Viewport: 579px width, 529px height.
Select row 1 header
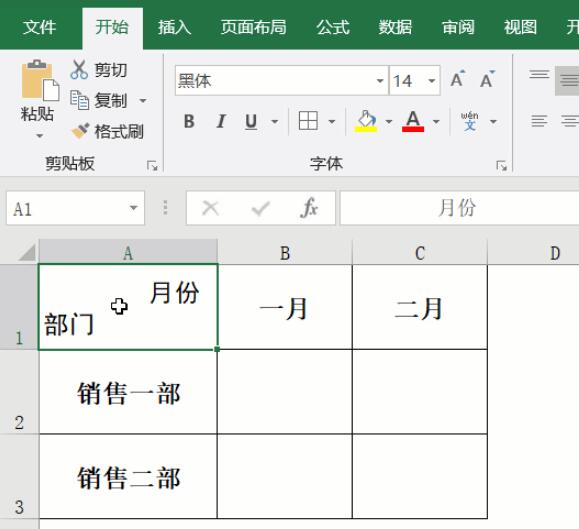(19, 307)
